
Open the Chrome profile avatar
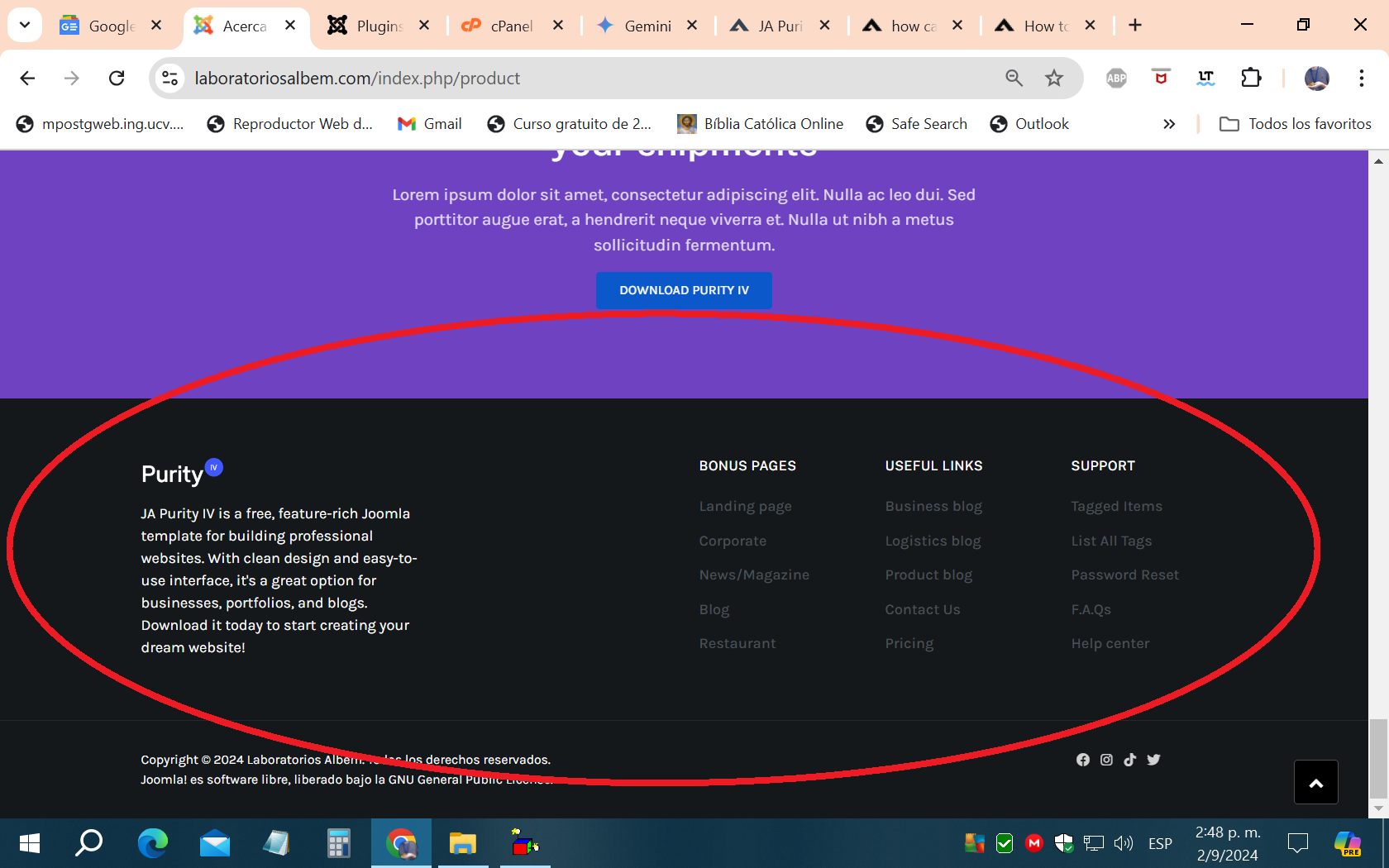1316,78
